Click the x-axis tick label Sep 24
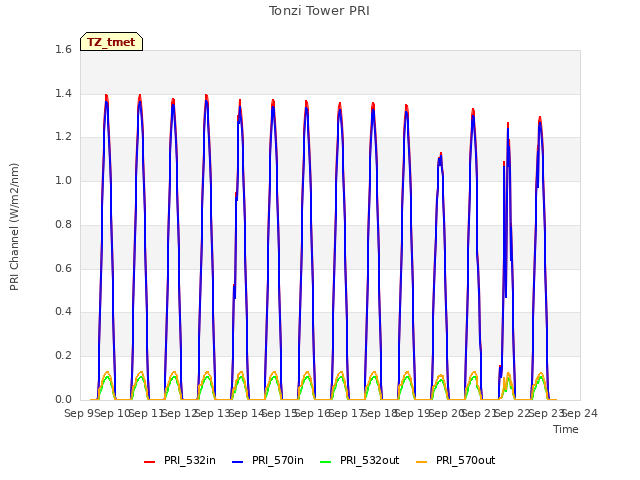Viewport: 640px width, 480px height. [580, 413]
